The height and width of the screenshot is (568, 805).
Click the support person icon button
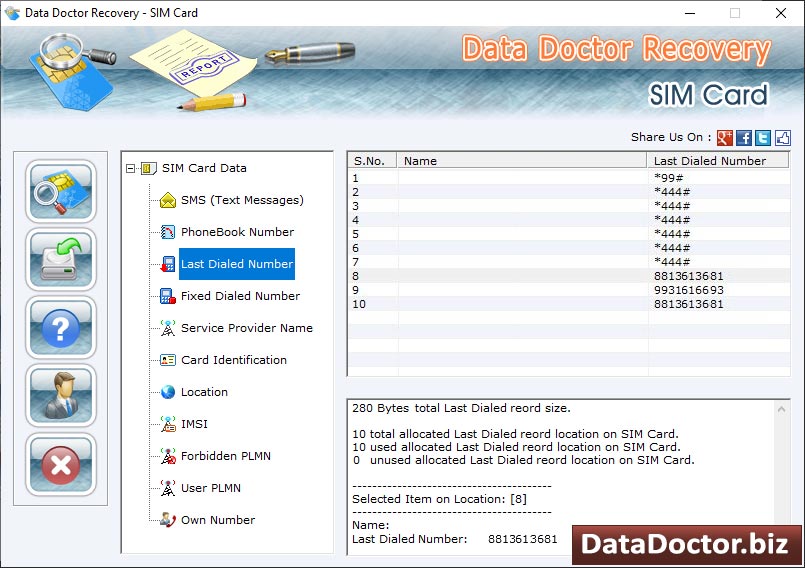point(61,395)
